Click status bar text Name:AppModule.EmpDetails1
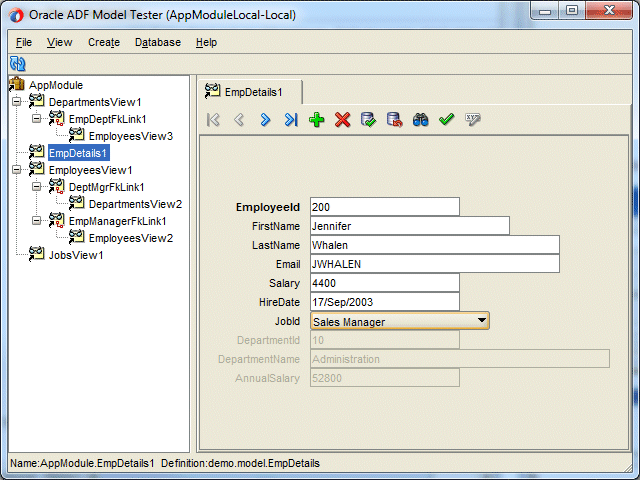This screenshot has width=640, height=480. coord(82,463)
